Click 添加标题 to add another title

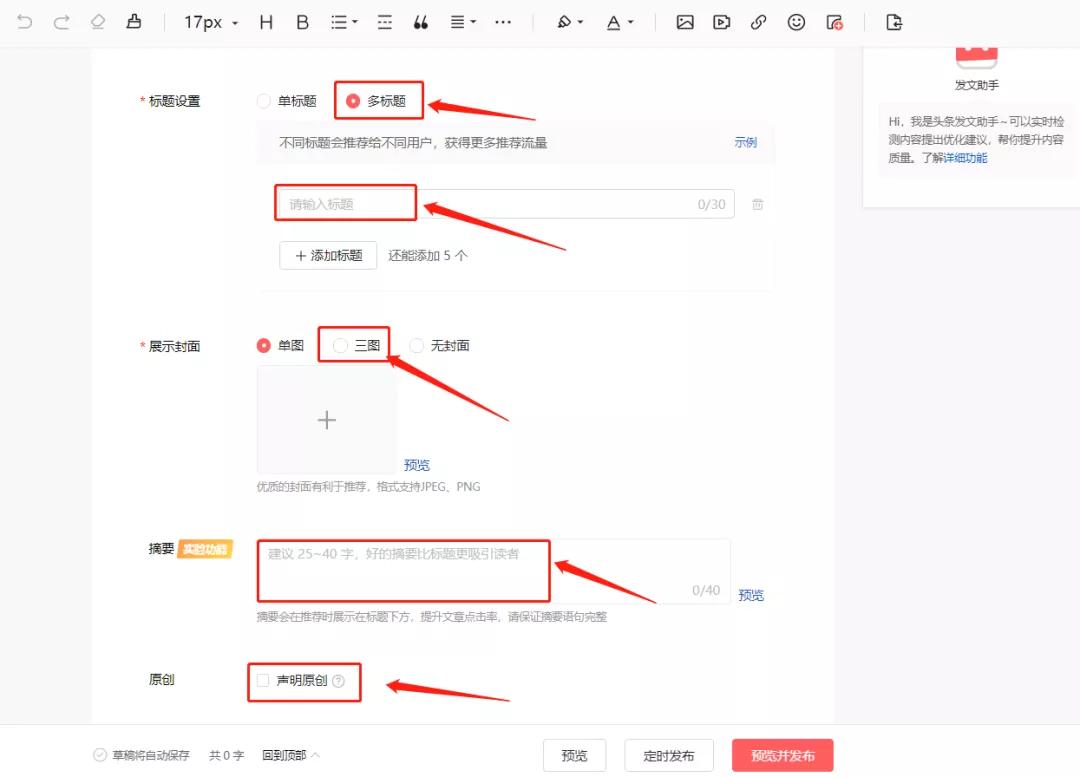click(x=327, y=255)
